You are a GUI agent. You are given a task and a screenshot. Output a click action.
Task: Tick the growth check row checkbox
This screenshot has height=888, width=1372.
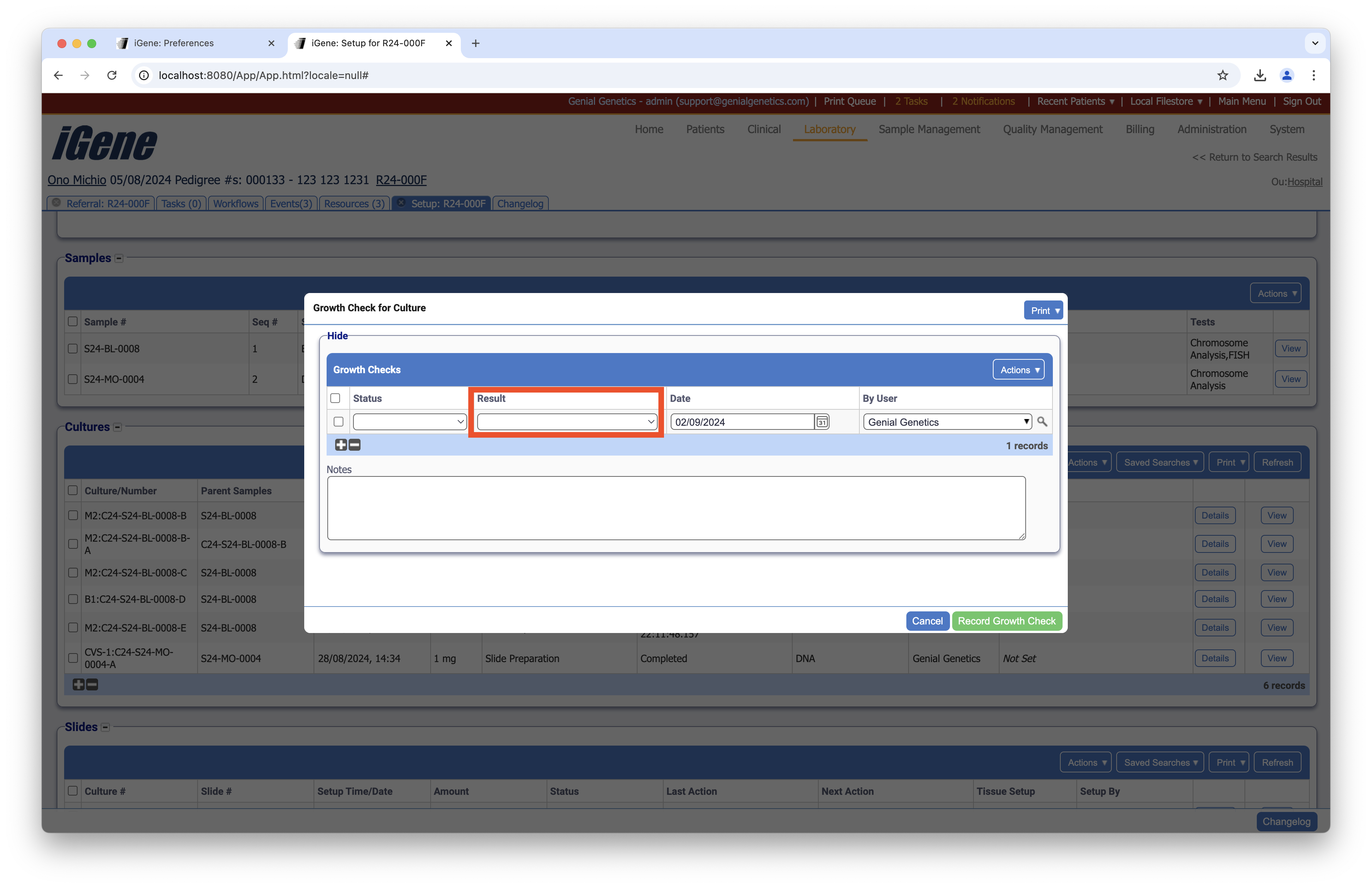click(339, 422)
